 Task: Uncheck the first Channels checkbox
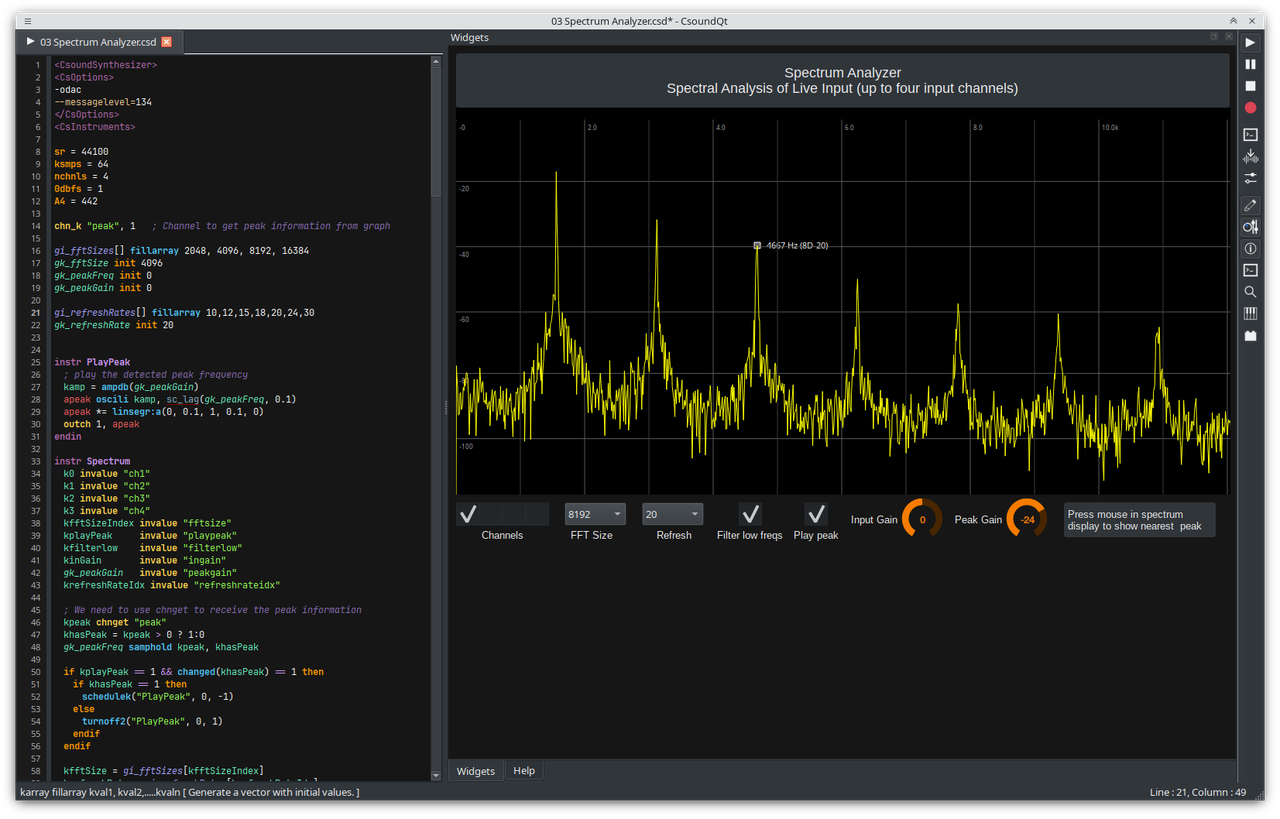pos(467,514)
